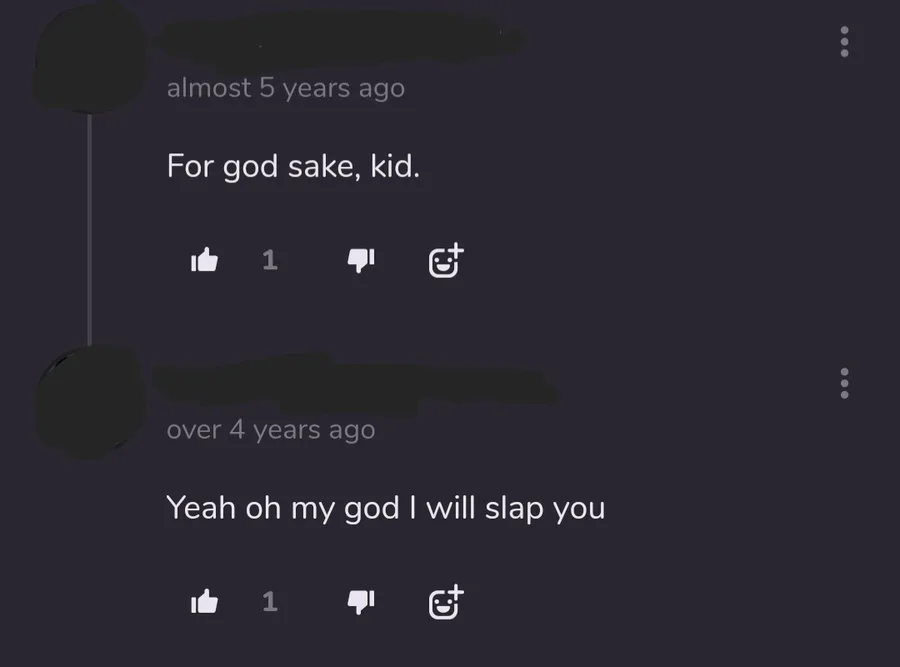Screen dimensions: 900x667
Task: Add emoji reaction to "For god sake, kid."
Action: [x=446, y=261]
